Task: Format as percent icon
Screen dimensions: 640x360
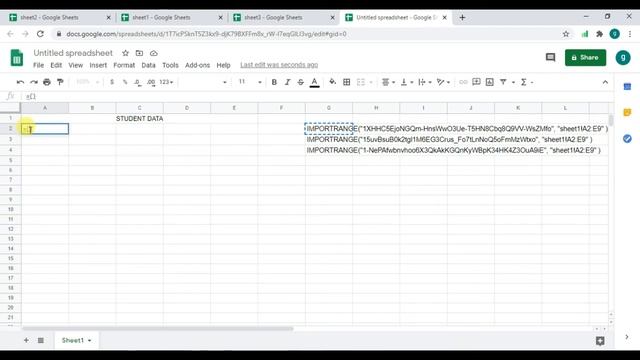Action: 125,82
